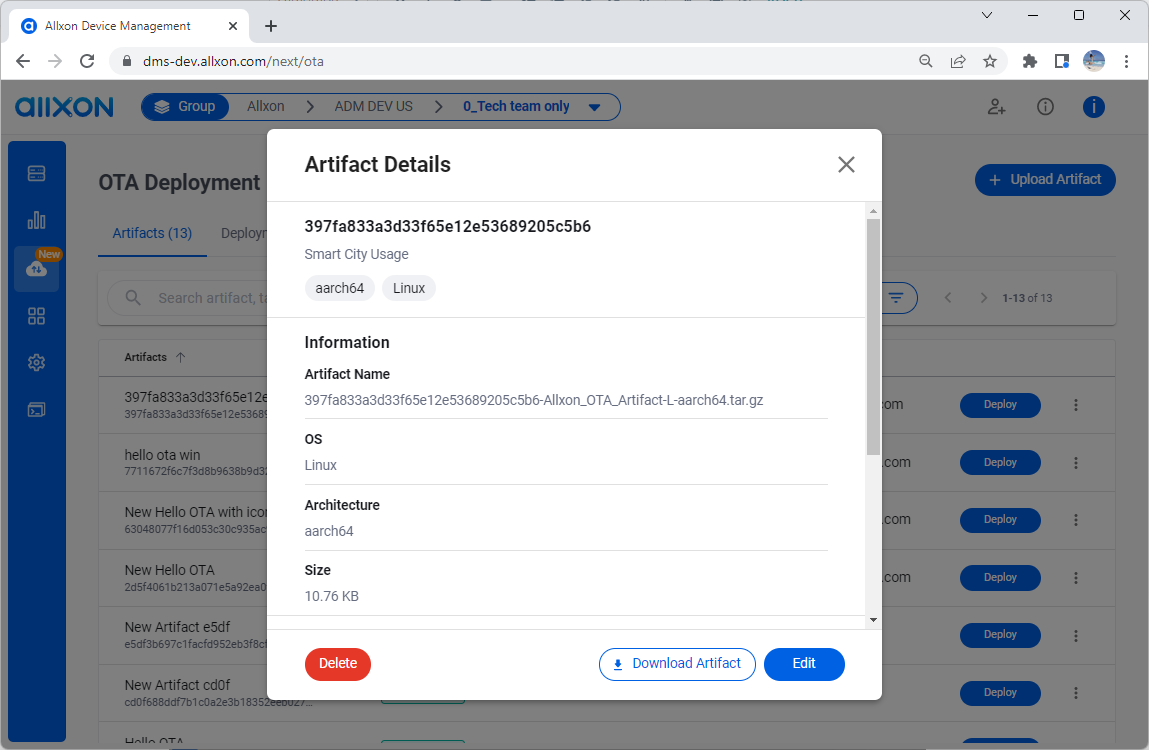This screenshot has height=750, width=1149.
Task: Select the Allxon Device Management browser tab
Action: point(120,25)
